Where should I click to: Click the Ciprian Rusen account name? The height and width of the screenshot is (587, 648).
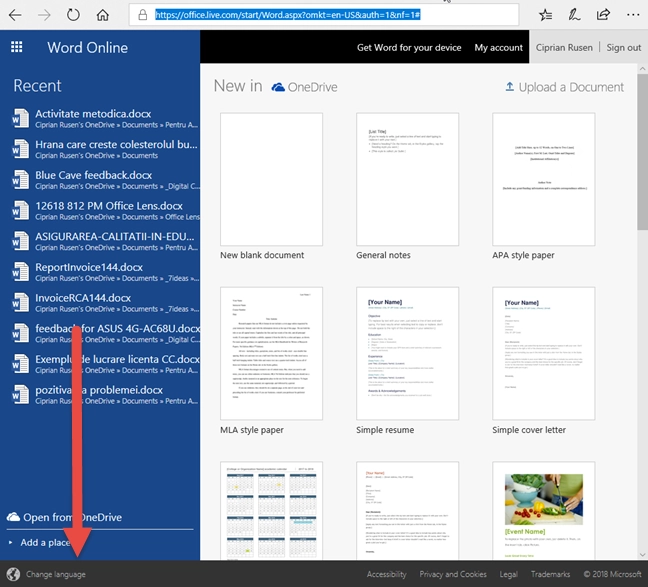click(564, 48)
